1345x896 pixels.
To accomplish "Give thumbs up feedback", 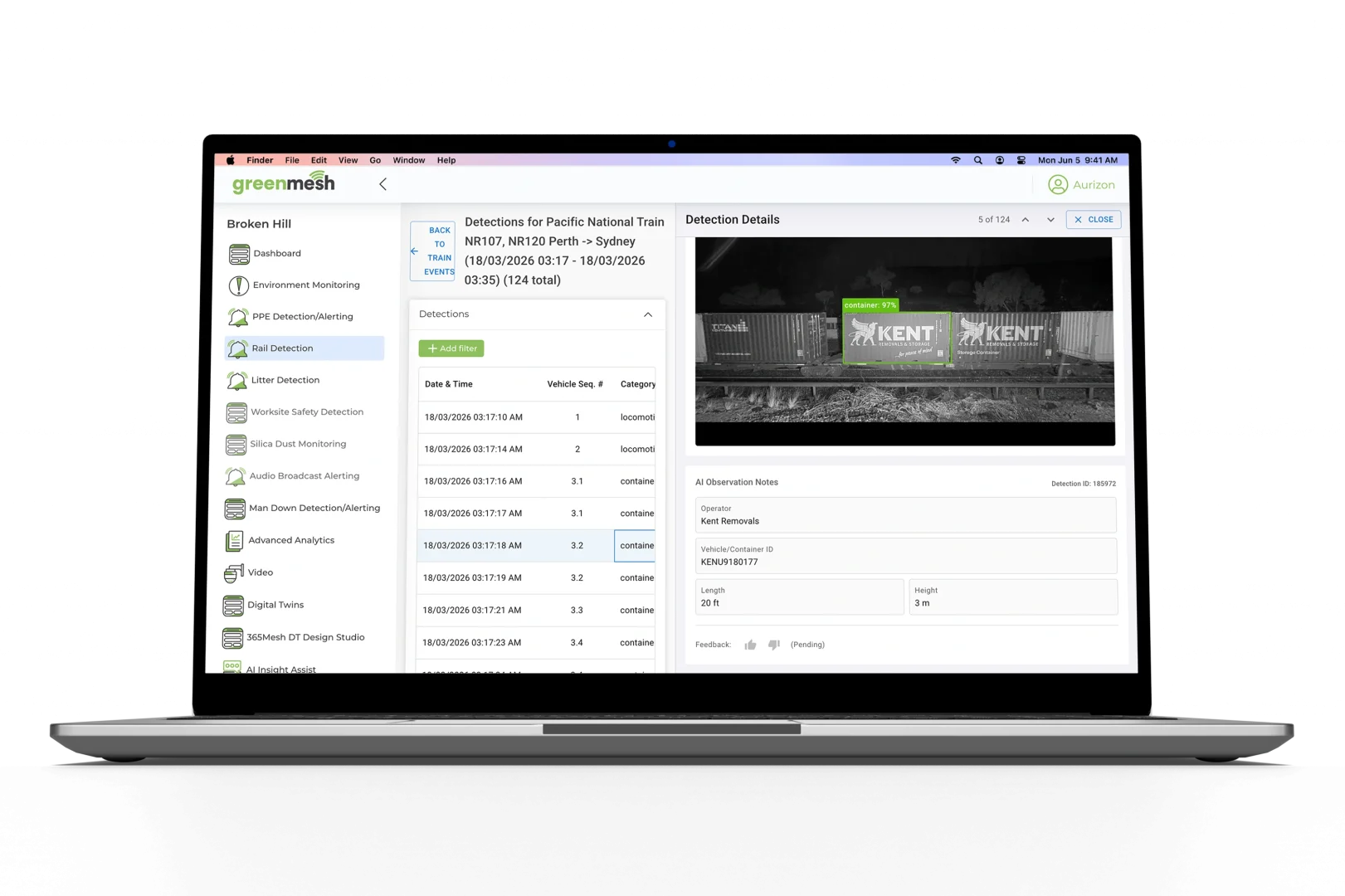I will 750,645.
